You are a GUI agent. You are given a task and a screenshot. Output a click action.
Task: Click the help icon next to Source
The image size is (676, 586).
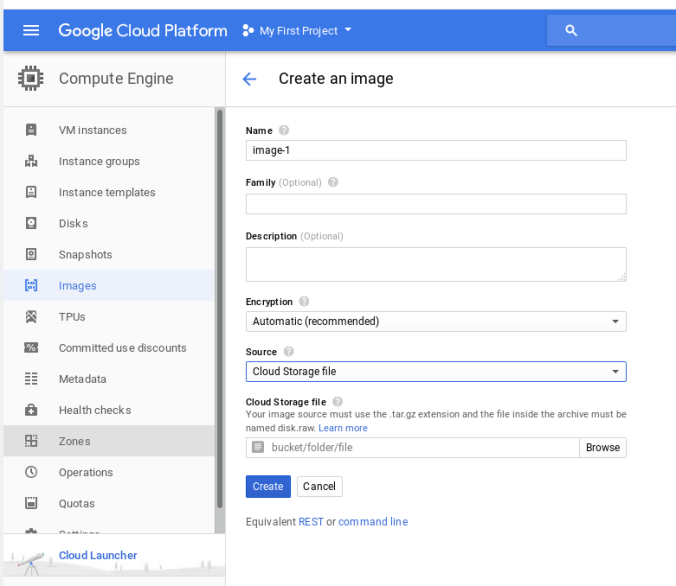pyautogui.click(x=289, y=352)
